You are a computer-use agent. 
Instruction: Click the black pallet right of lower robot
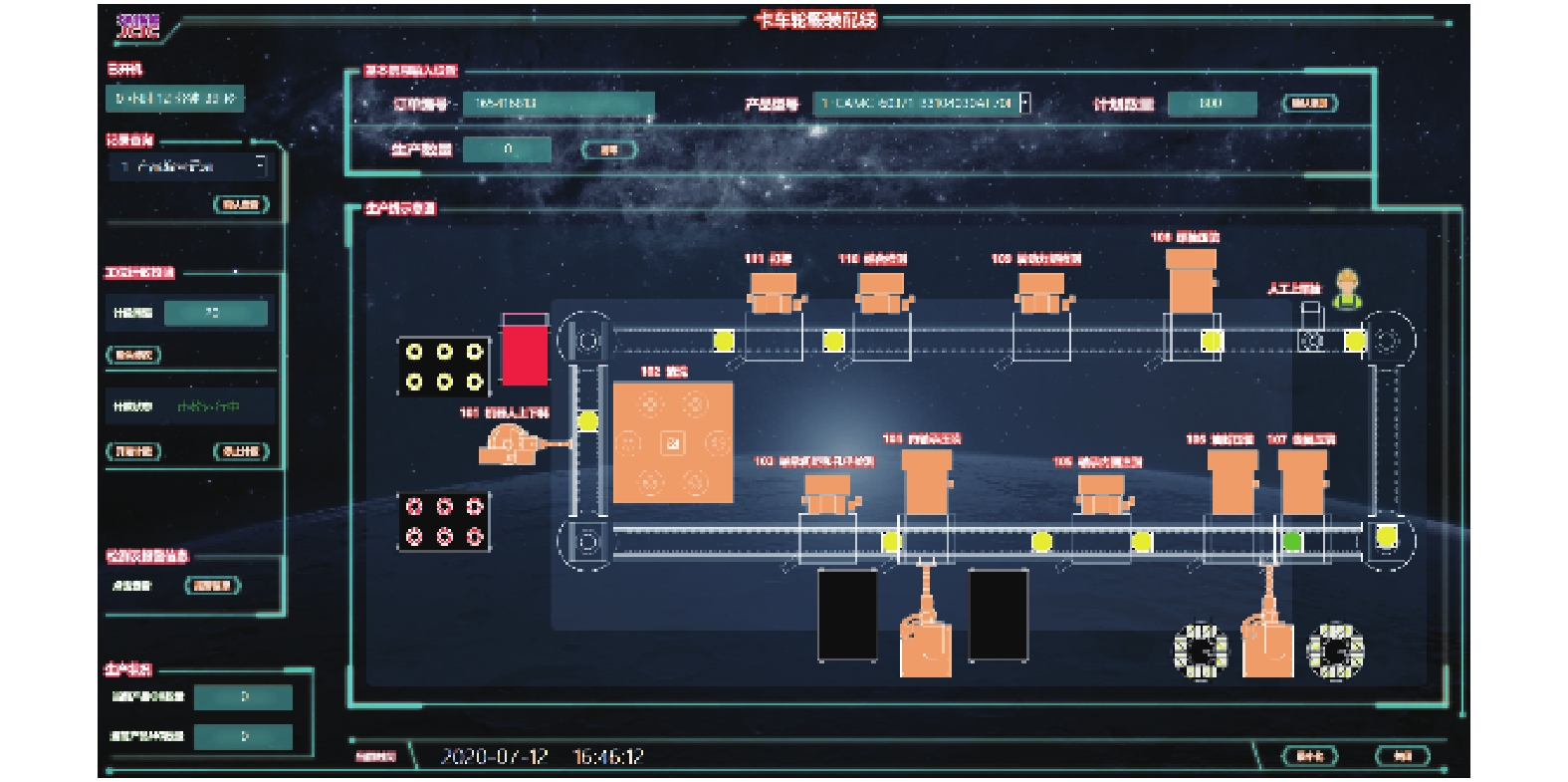coord(999,615)
